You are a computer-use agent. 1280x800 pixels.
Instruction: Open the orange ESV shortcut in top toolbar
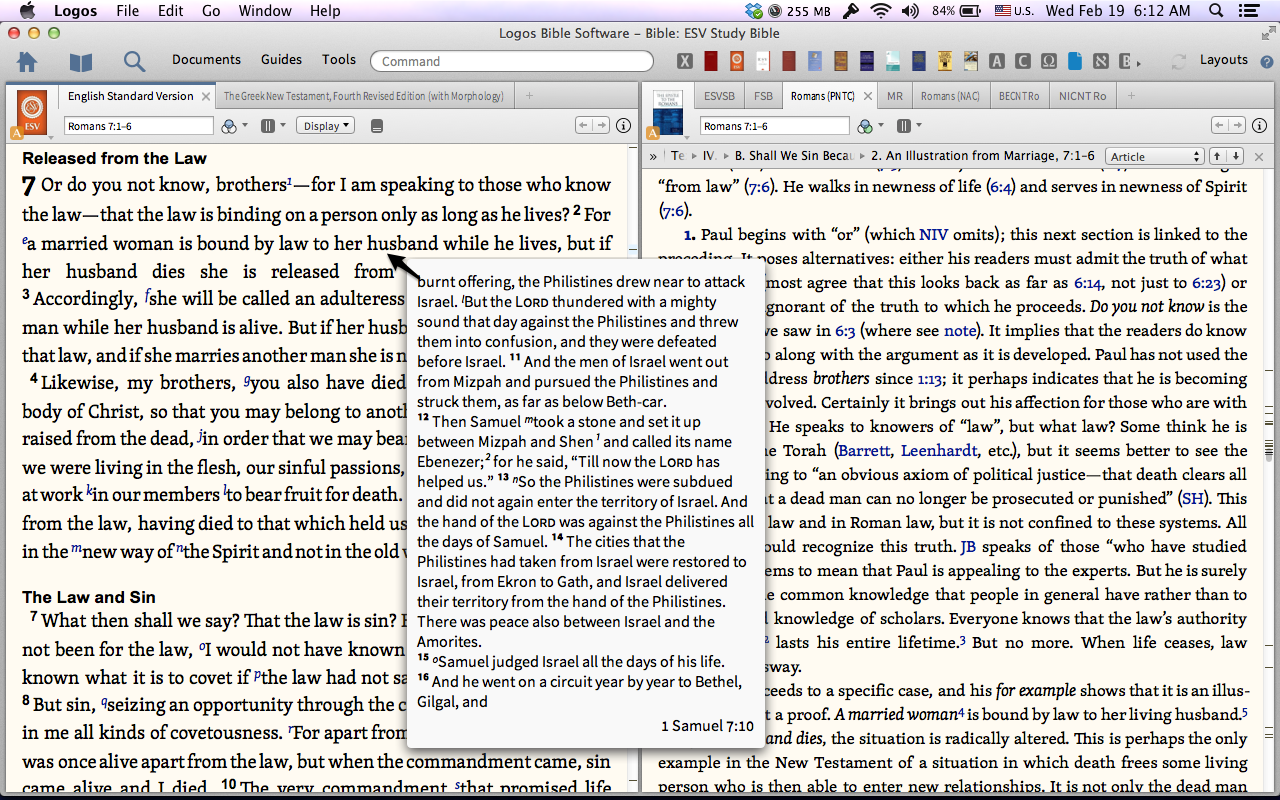(x=737, y=61)
